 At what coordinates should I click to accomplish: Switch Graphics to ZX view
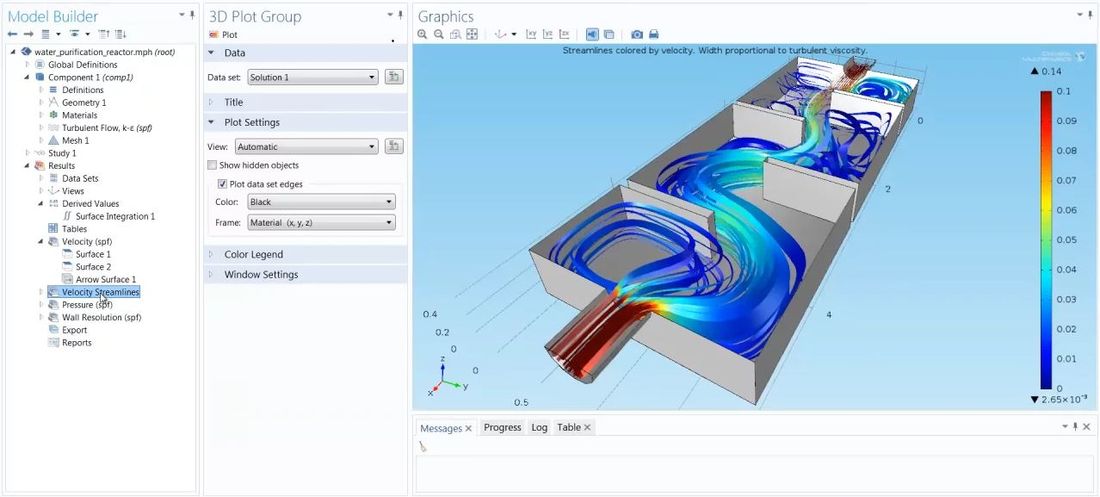[564, 34]
